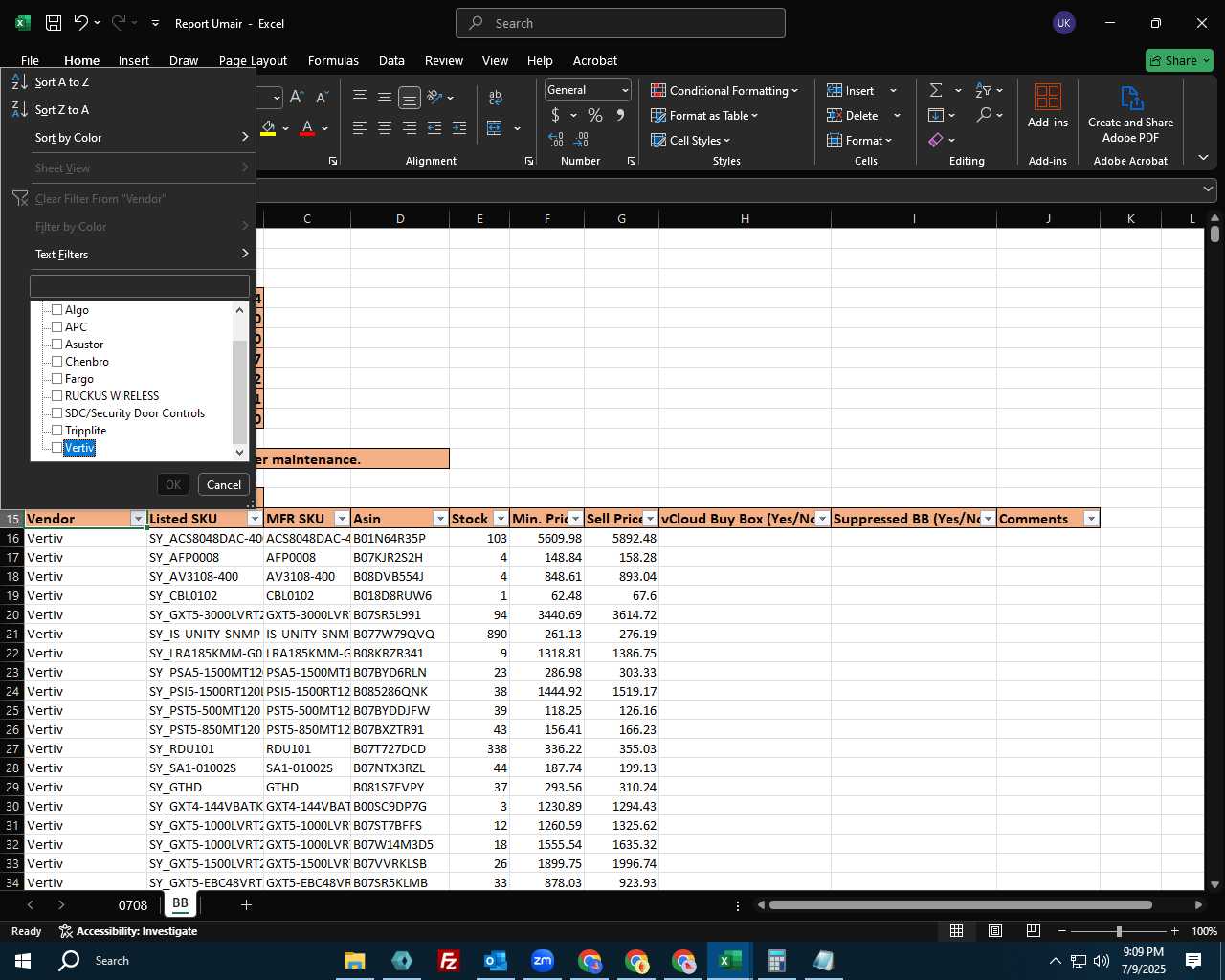Screen dimensions: 1225x980
Task: Decrease decimal places
Action: [583, 140]
